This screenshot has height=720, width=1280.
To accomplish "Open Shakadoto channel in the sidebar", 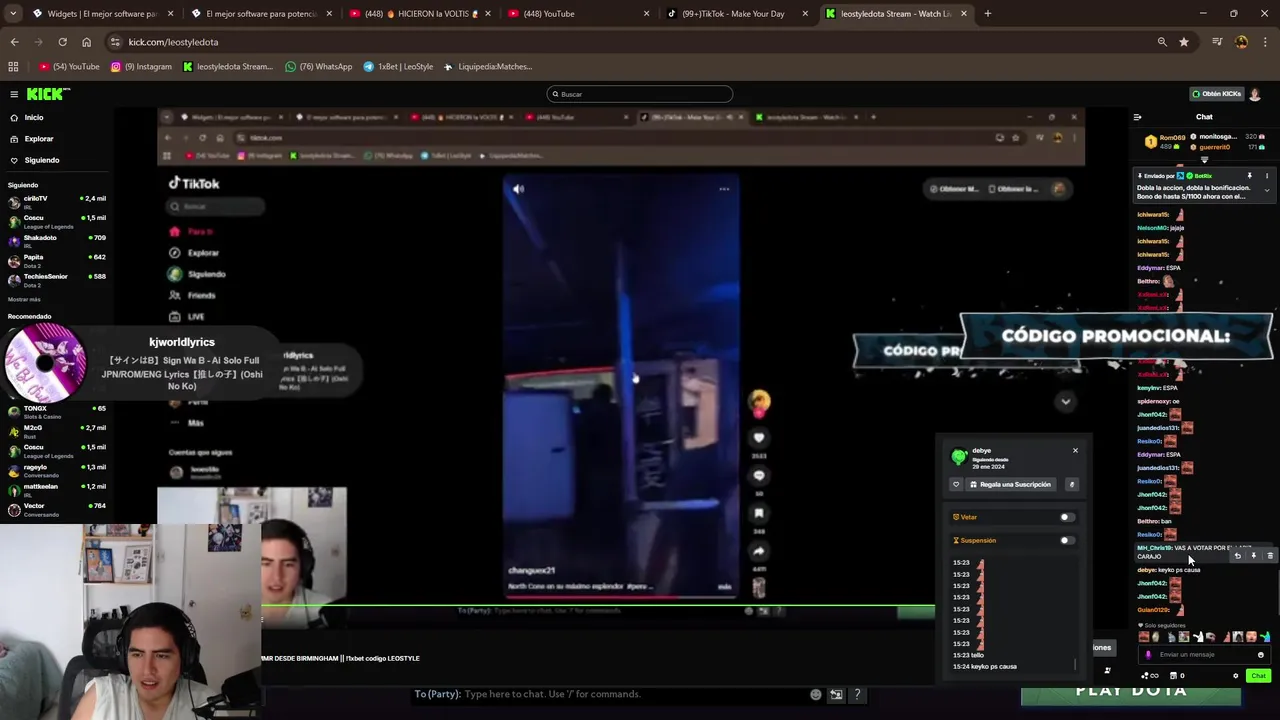I will point(57,240).
